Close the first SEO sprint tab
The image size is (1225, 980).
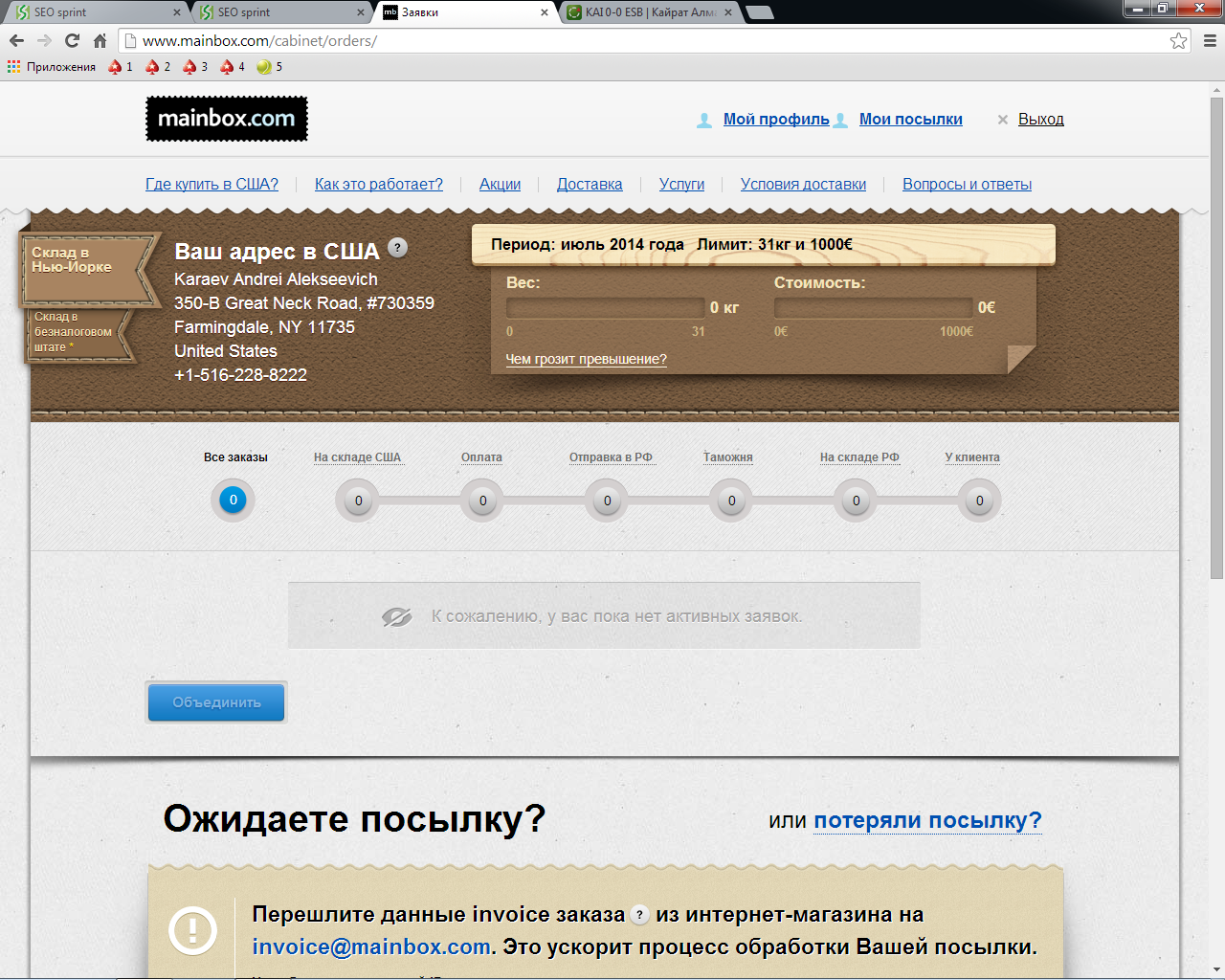pos(177,12)
